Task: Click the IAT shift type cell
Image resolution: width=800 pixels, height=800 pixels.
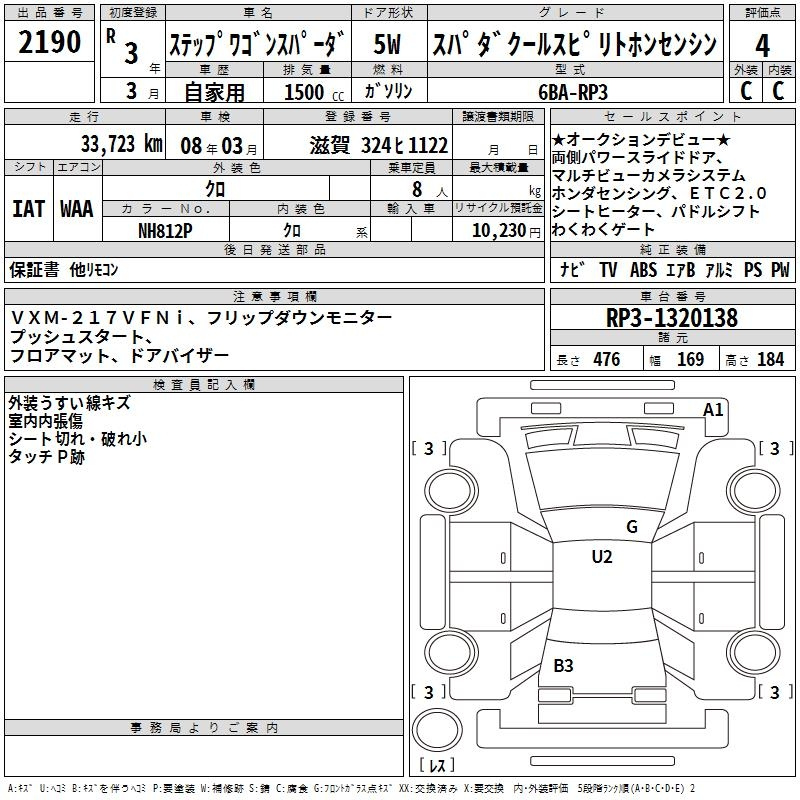Action: [29, 208]
